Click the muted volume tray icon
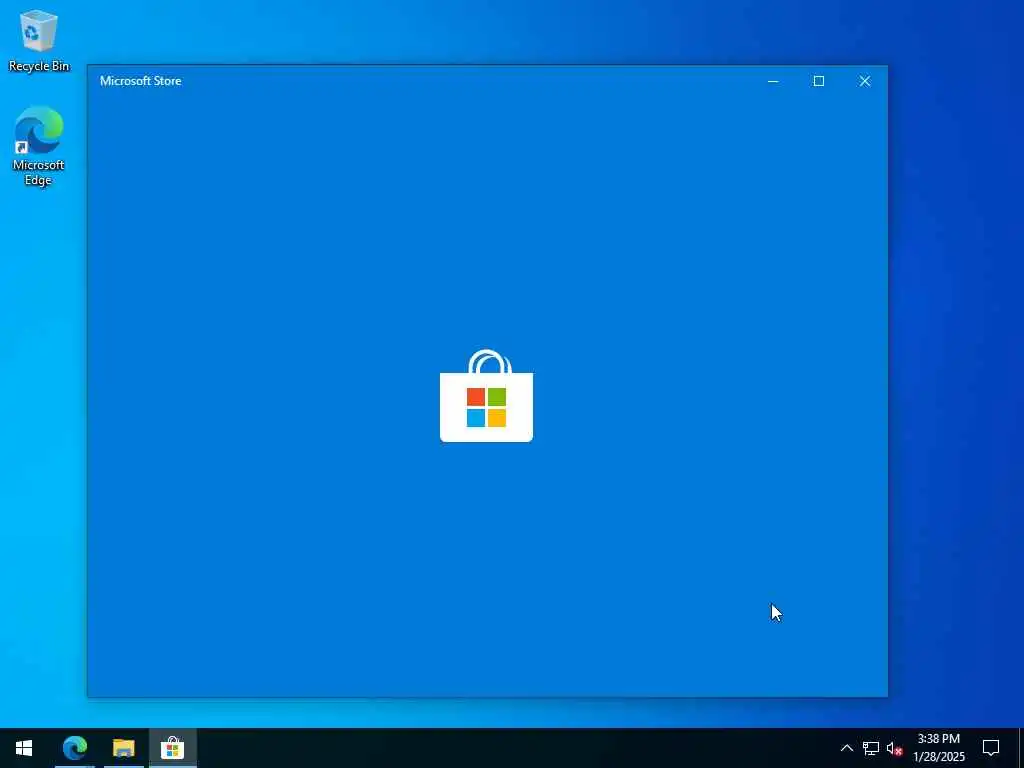Image resolution: width=1024 pixels, height=768 pixels. pos(895,748)
